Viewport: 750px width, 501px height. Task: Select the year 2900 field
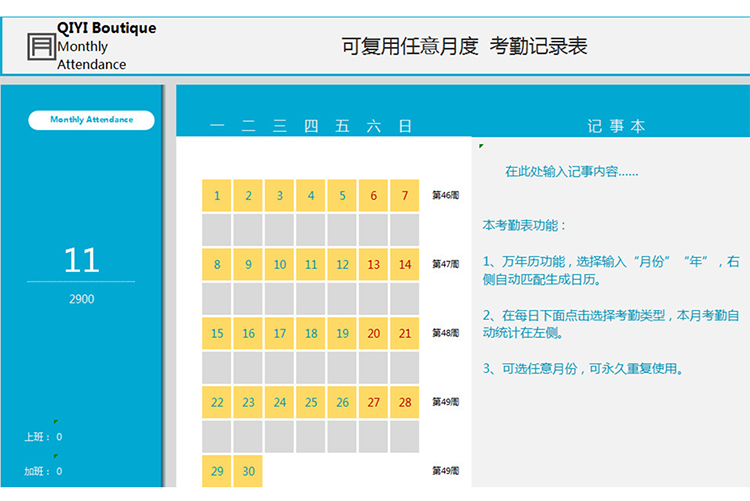tap(81, 299)
